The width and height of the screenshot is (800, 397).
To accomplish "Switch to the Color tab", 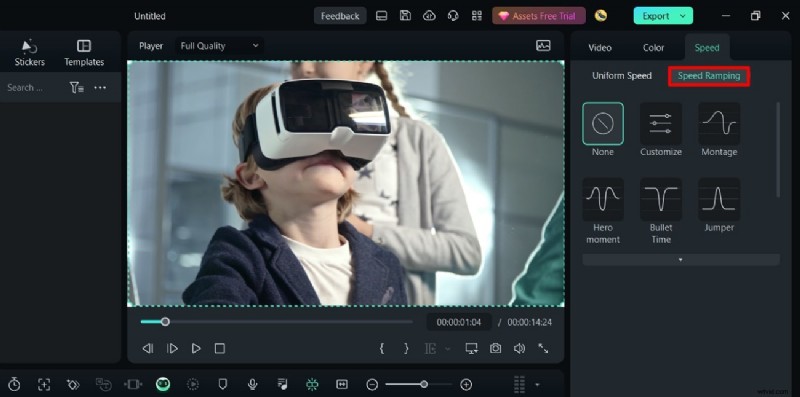I will click(x=654, y=48).
